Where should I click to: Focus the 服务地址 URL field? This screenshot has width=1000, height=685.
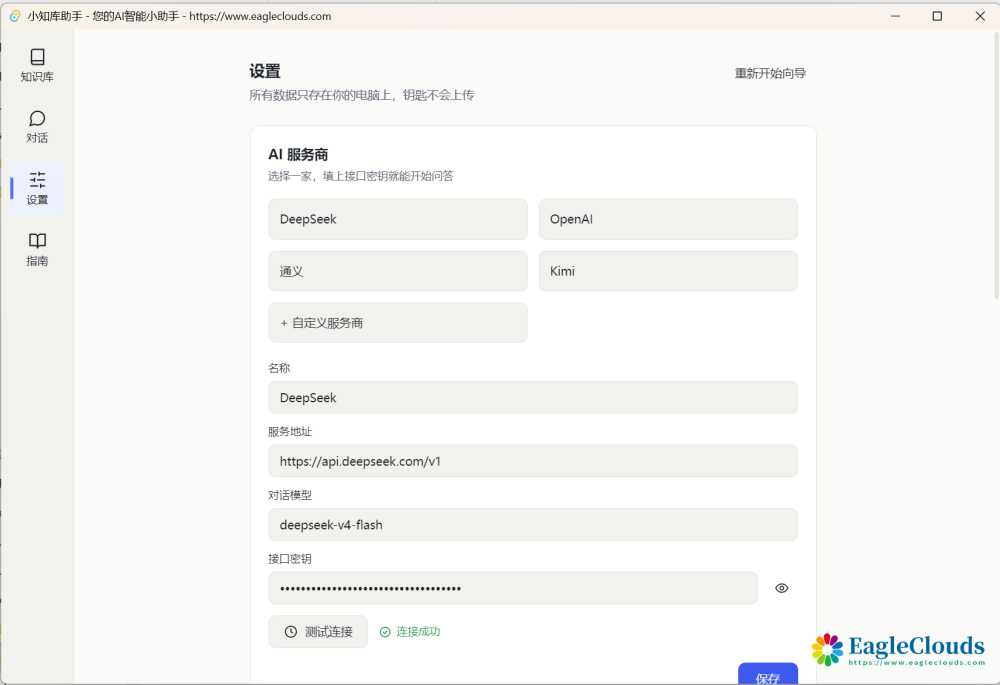[x=533, y=461]
